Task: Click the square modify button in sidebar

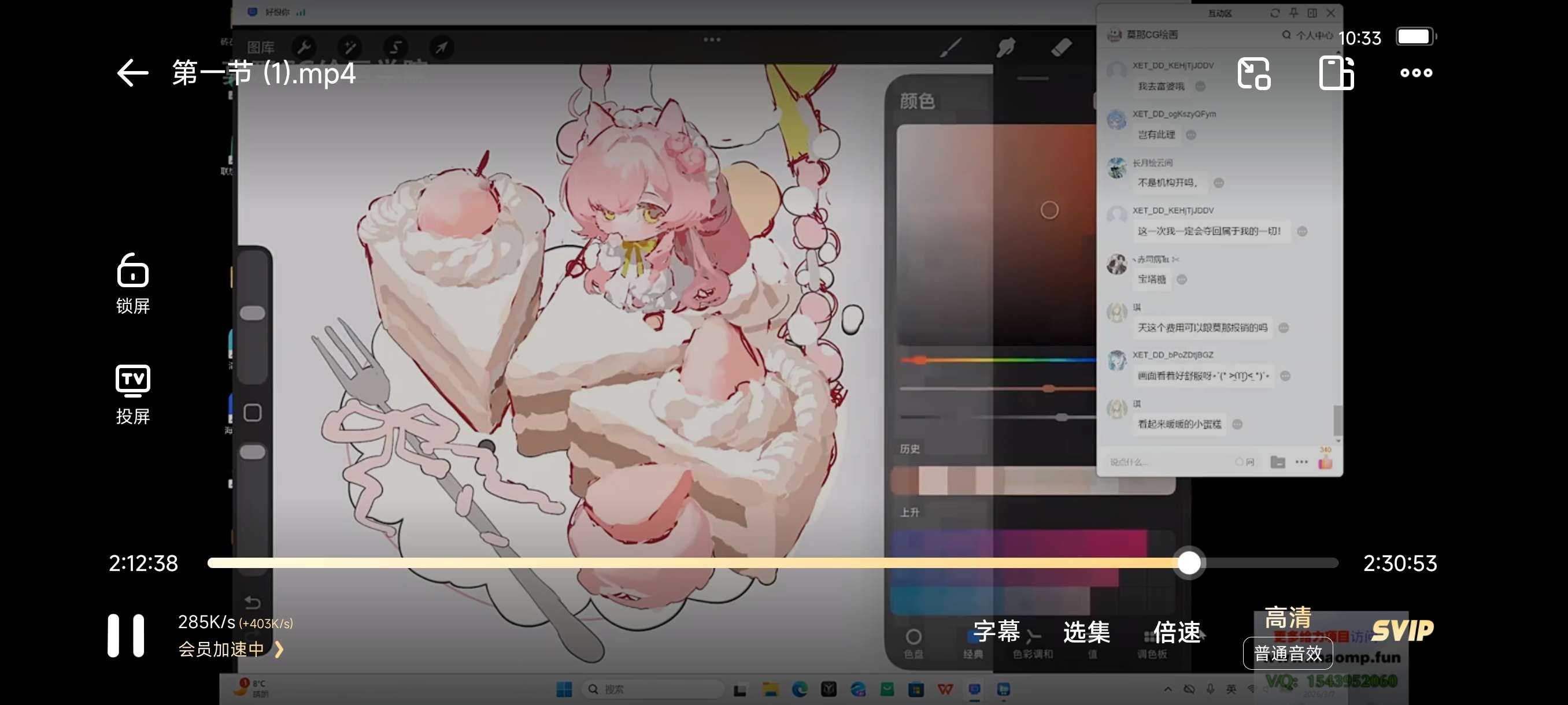Action: pos(252,413)
